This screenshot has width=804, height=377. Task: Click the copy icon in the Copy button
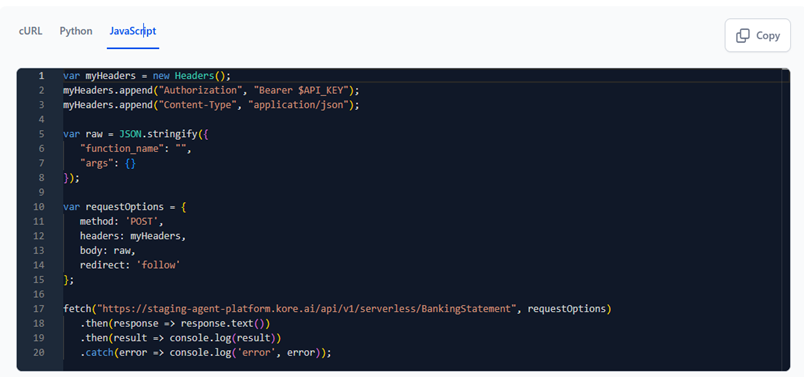(742, 35)
